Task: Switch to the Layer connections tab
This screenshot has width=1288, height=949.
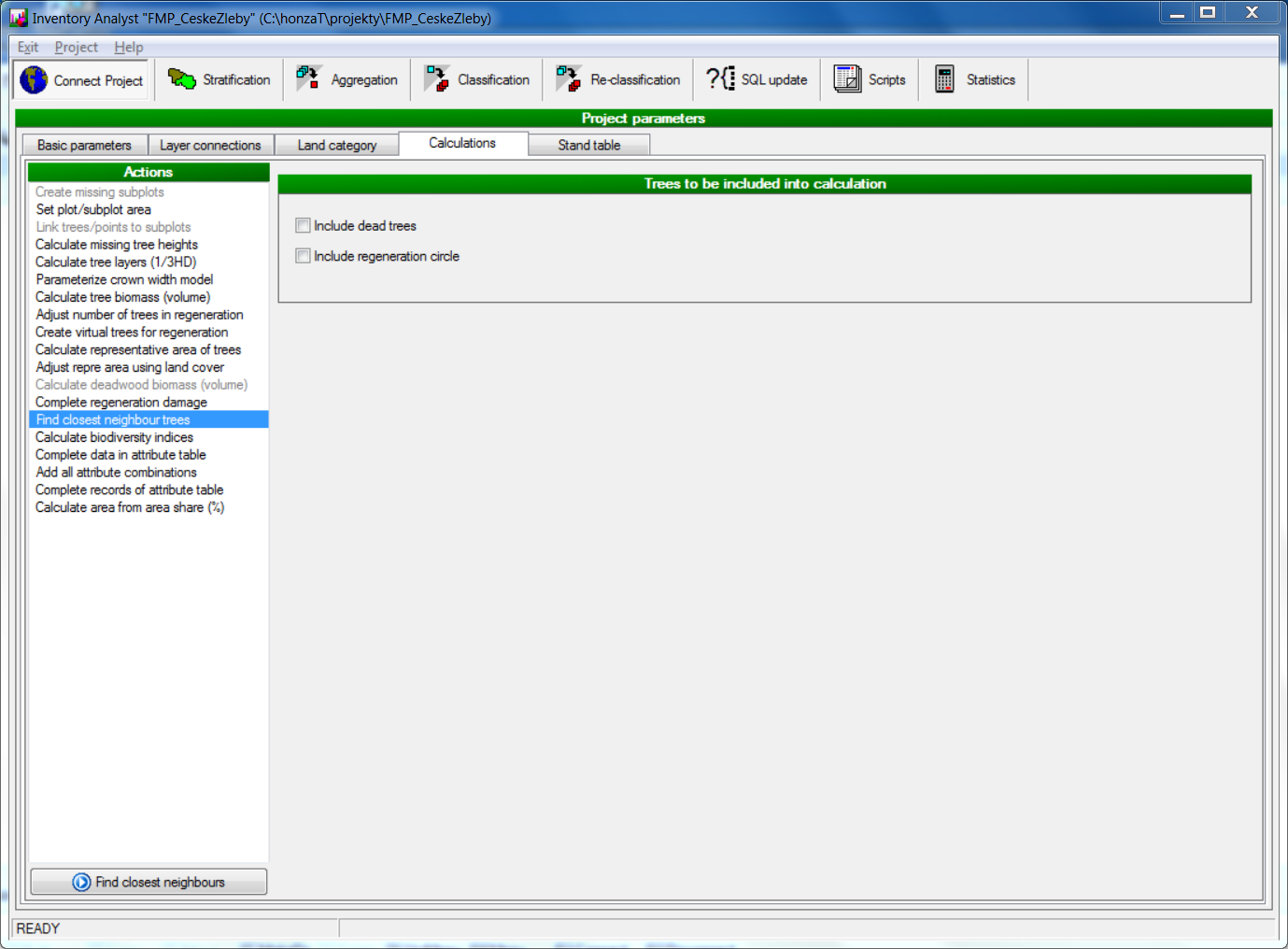Action: click(x=210, y=145)
